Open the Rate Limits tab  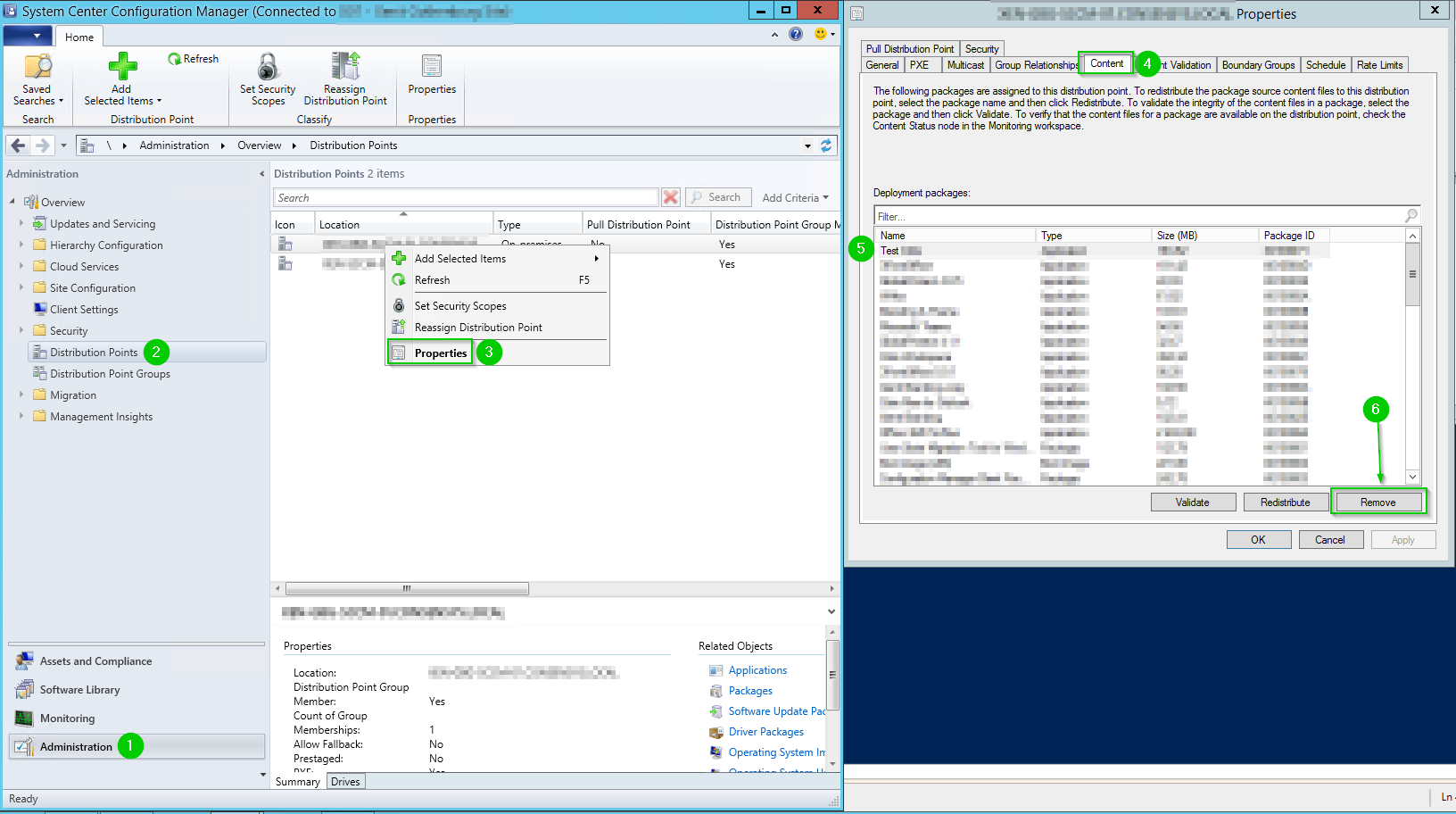1379,65
